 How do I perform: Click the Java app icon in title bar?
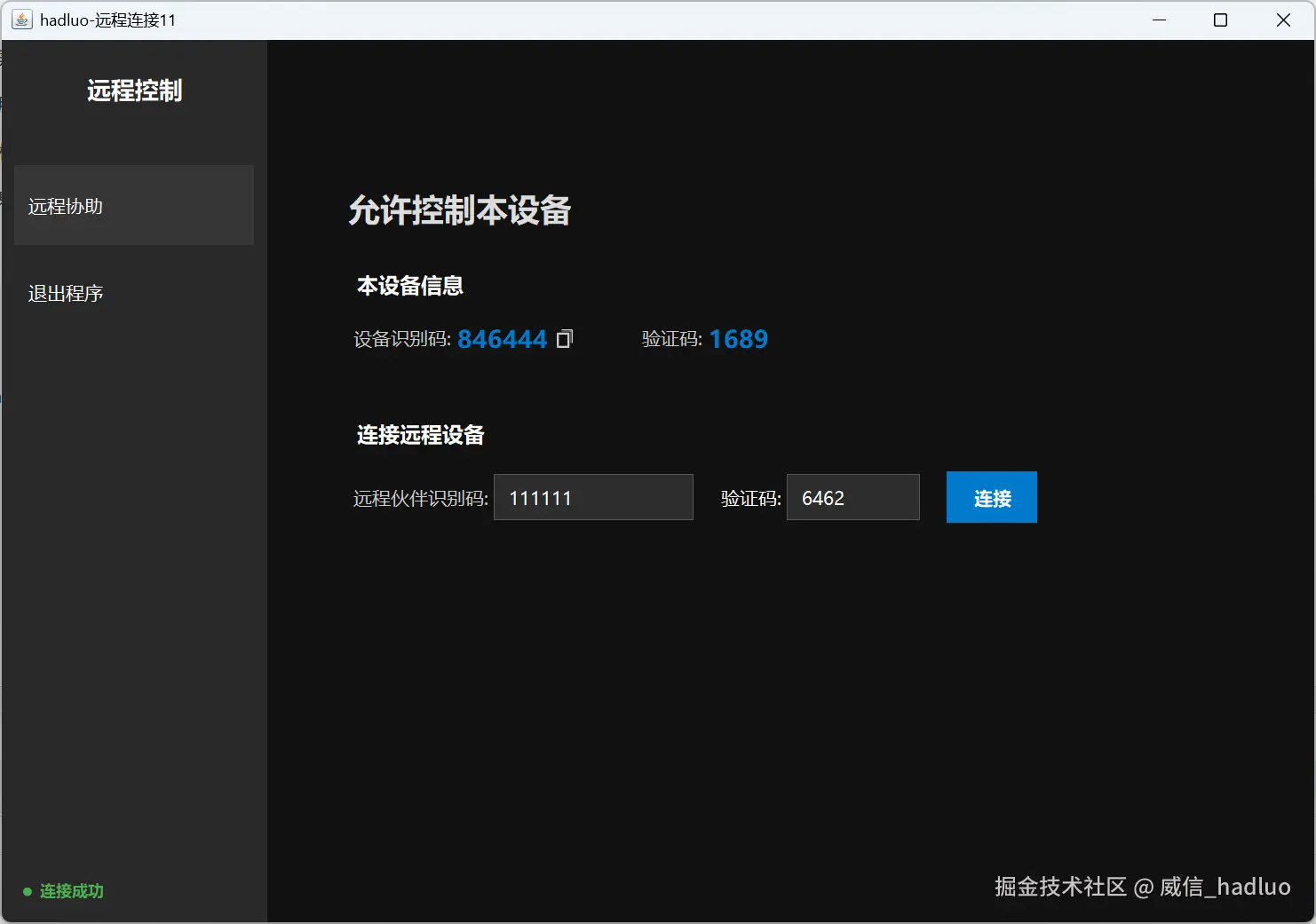(x=21, y=20)
